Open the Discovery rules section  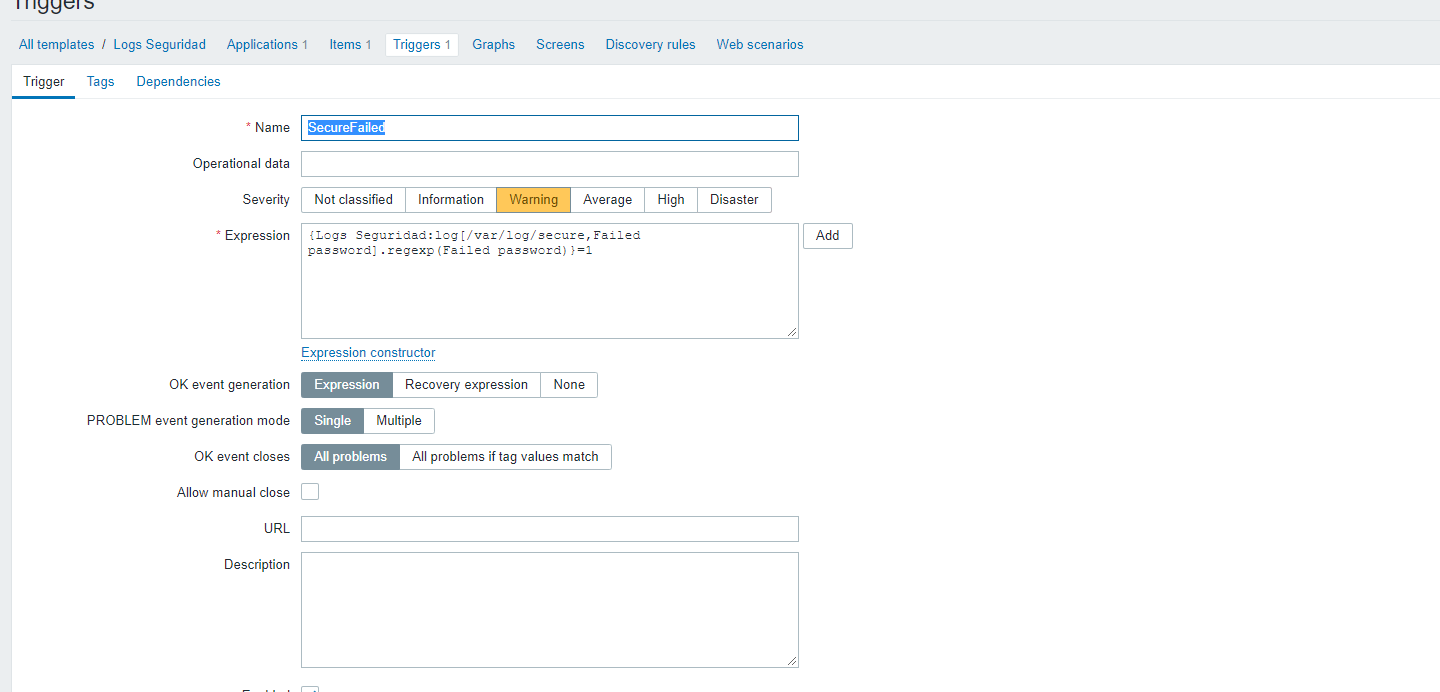(650, 44)
